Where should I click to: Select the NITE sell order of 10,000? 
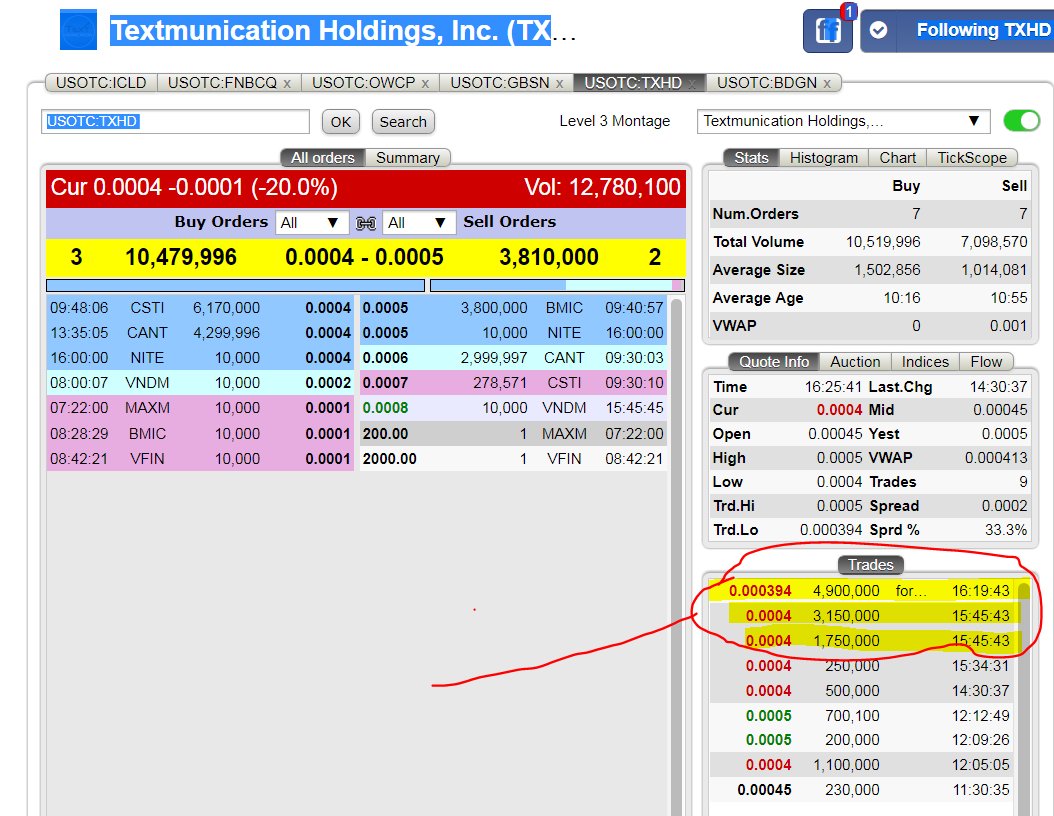(514, 333)
